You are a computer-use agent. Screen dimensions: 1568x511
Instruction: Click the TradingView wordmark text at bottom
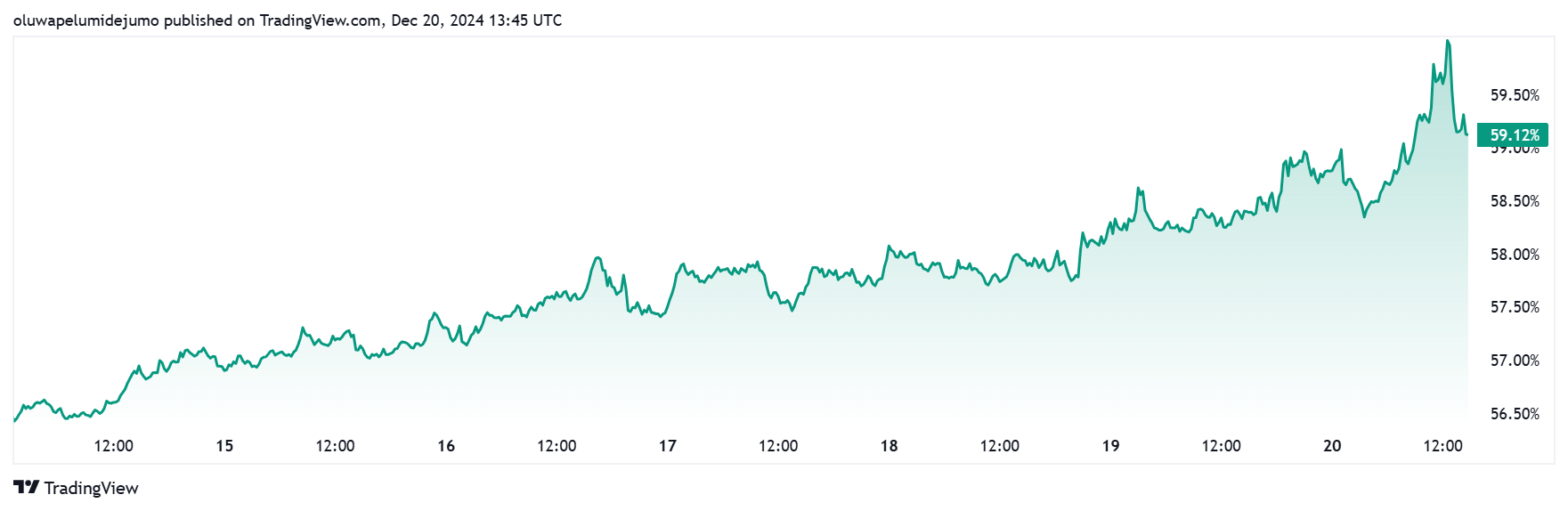click(91, 488)
